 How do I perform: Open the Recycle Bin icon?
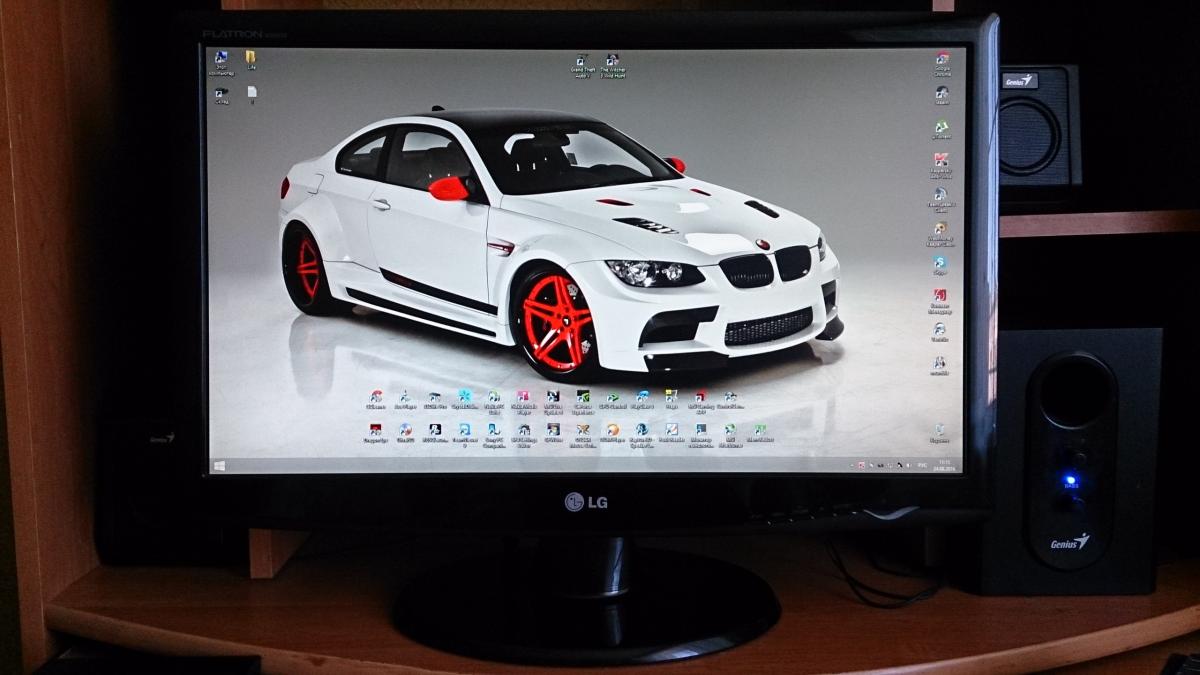940,431
